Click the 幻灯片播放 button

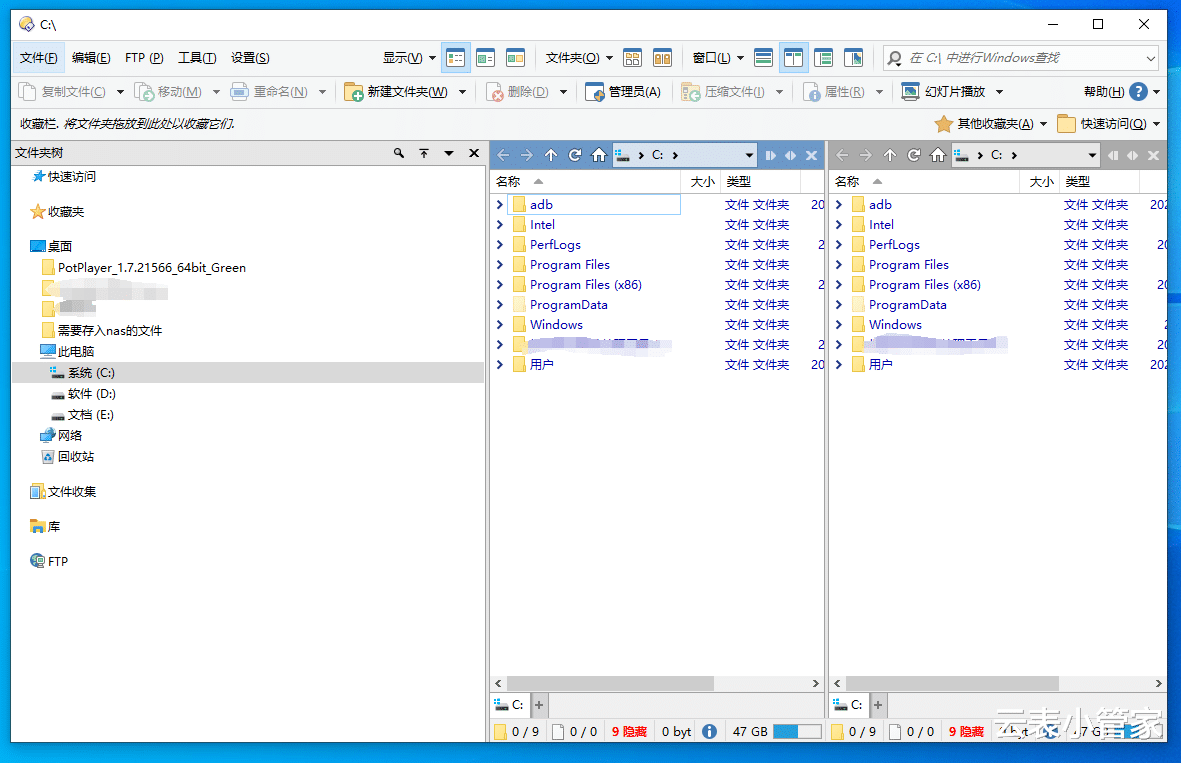pyautogui.click(x=943, y=92)
